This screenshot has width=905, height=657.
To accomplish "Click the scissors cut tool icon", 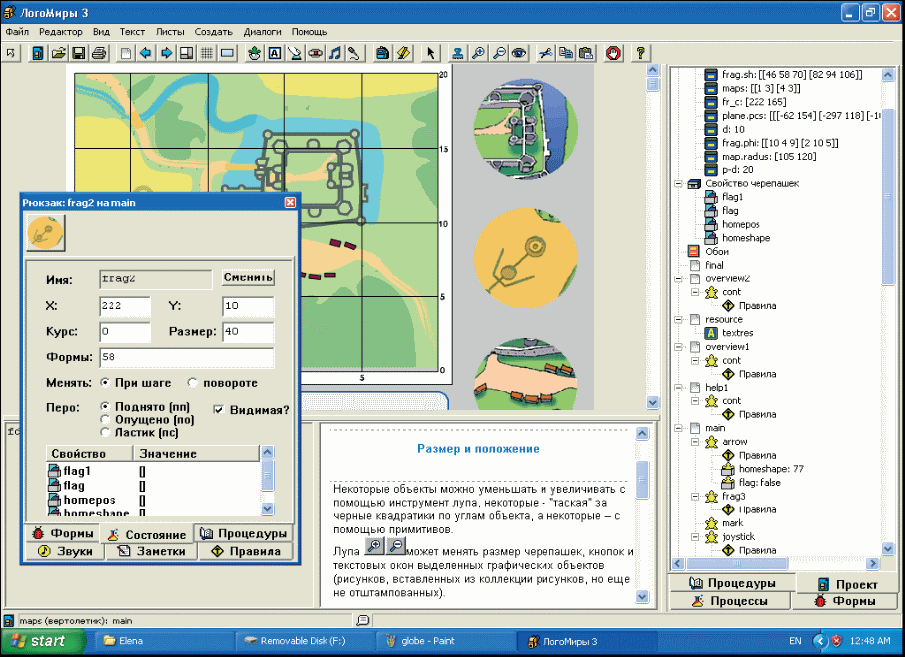I will point(545,53).
